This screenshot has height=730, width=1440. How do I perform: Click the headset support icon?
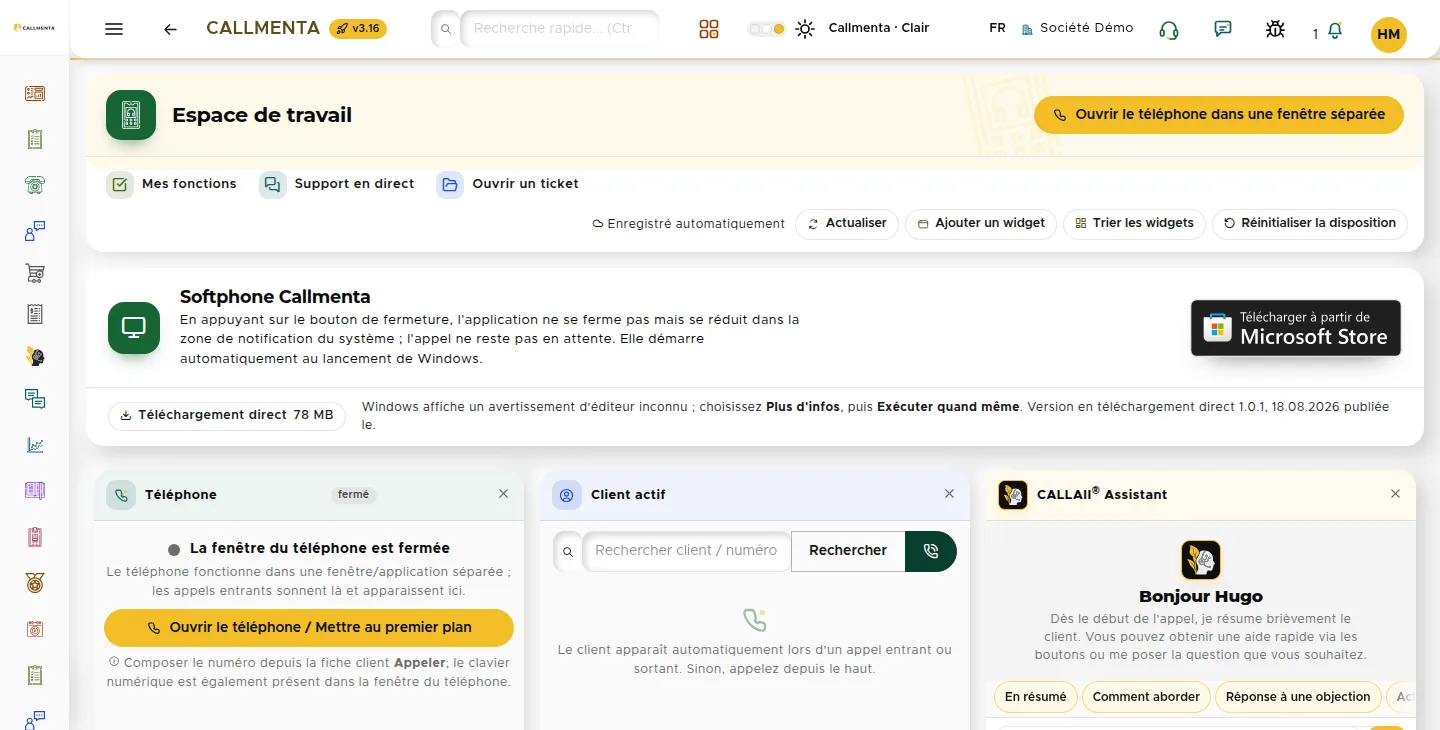click(1169, 29)
